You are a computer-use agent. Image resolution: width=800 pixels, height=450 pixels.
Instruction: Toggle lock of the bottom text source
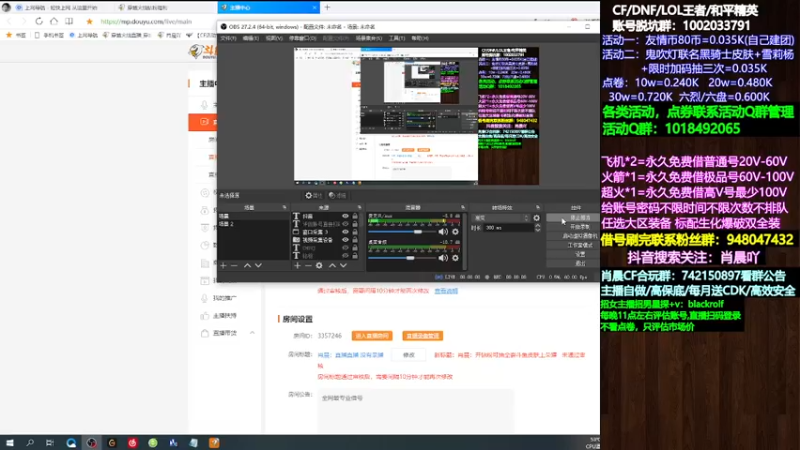(x=355, y=256)
